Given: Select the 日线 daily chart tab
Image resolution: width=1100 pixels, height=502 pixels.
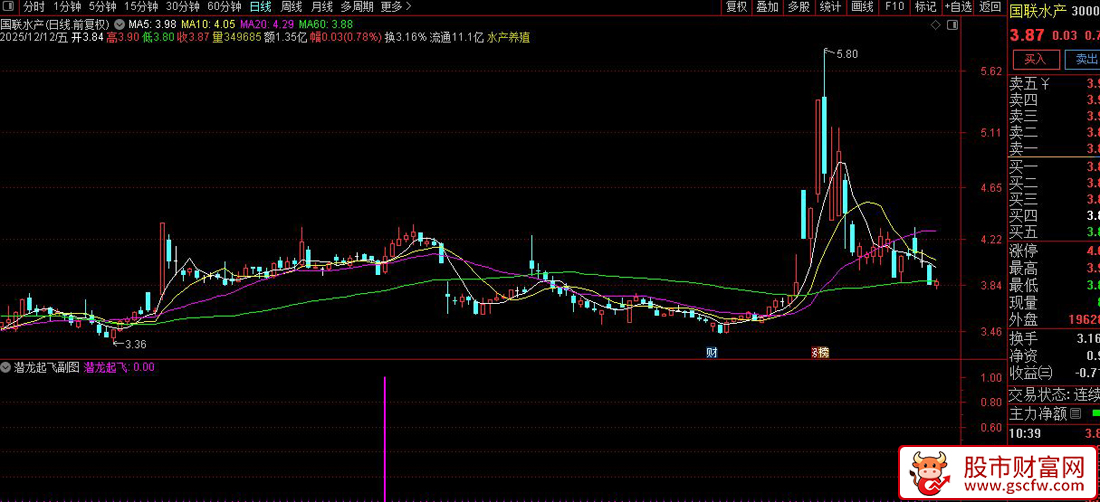Looking at the screenshot, I should coord(260,7).
